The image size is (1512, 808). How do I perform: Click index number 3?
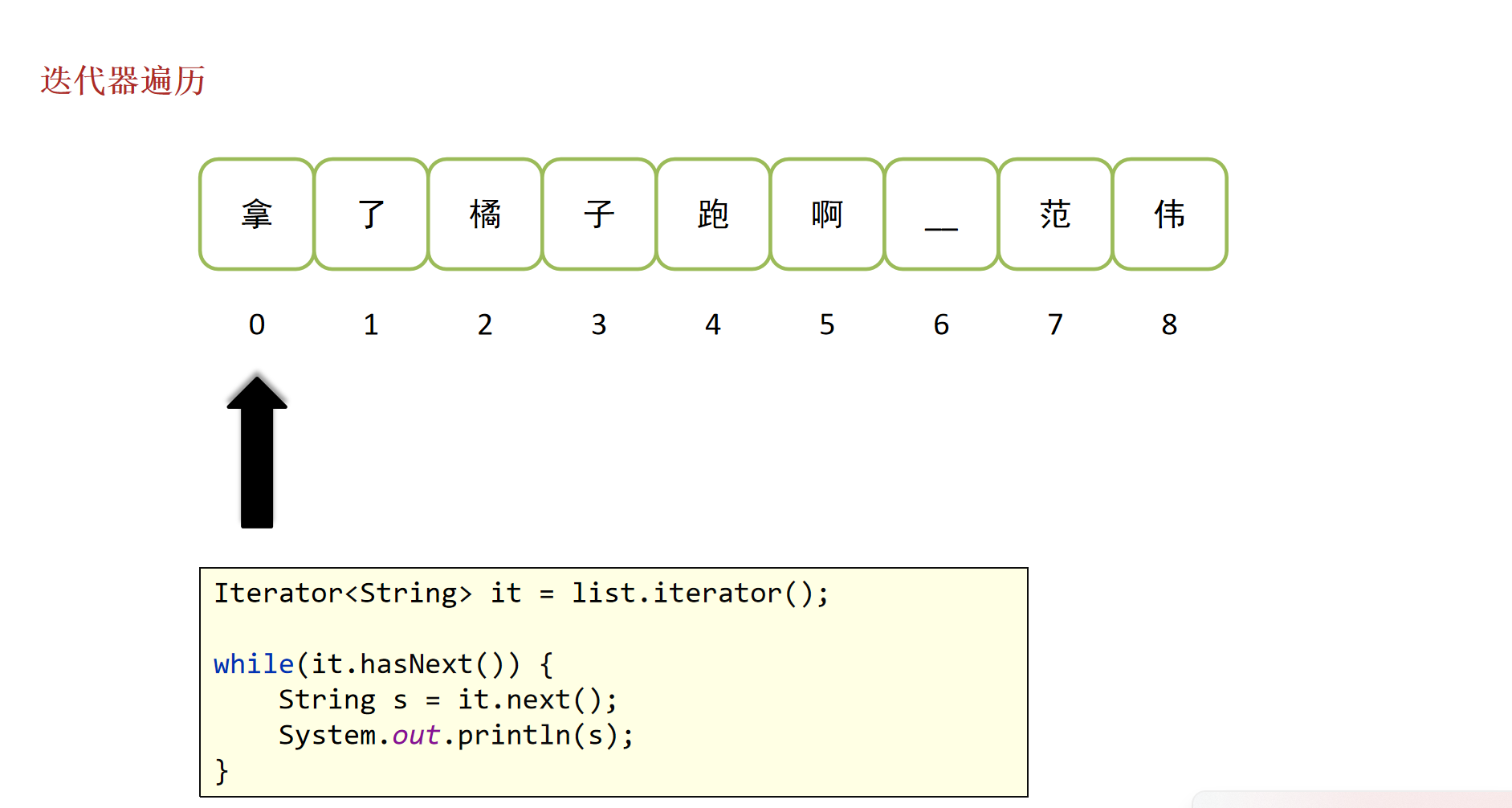click(x=599, y=324)
